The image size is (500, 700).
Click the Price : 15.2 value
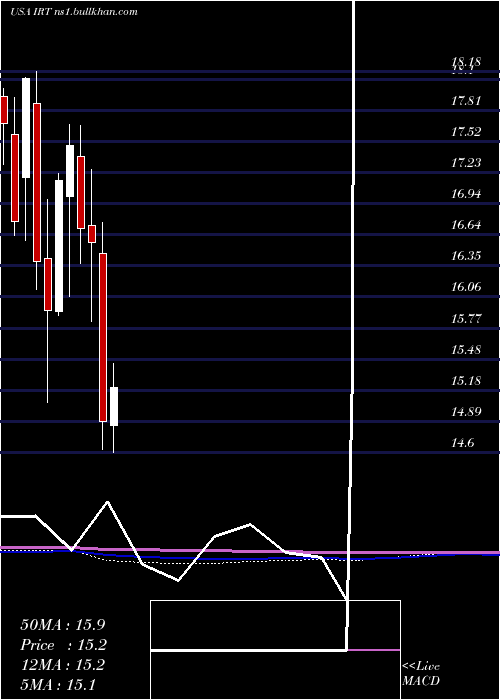click(63, 645)
